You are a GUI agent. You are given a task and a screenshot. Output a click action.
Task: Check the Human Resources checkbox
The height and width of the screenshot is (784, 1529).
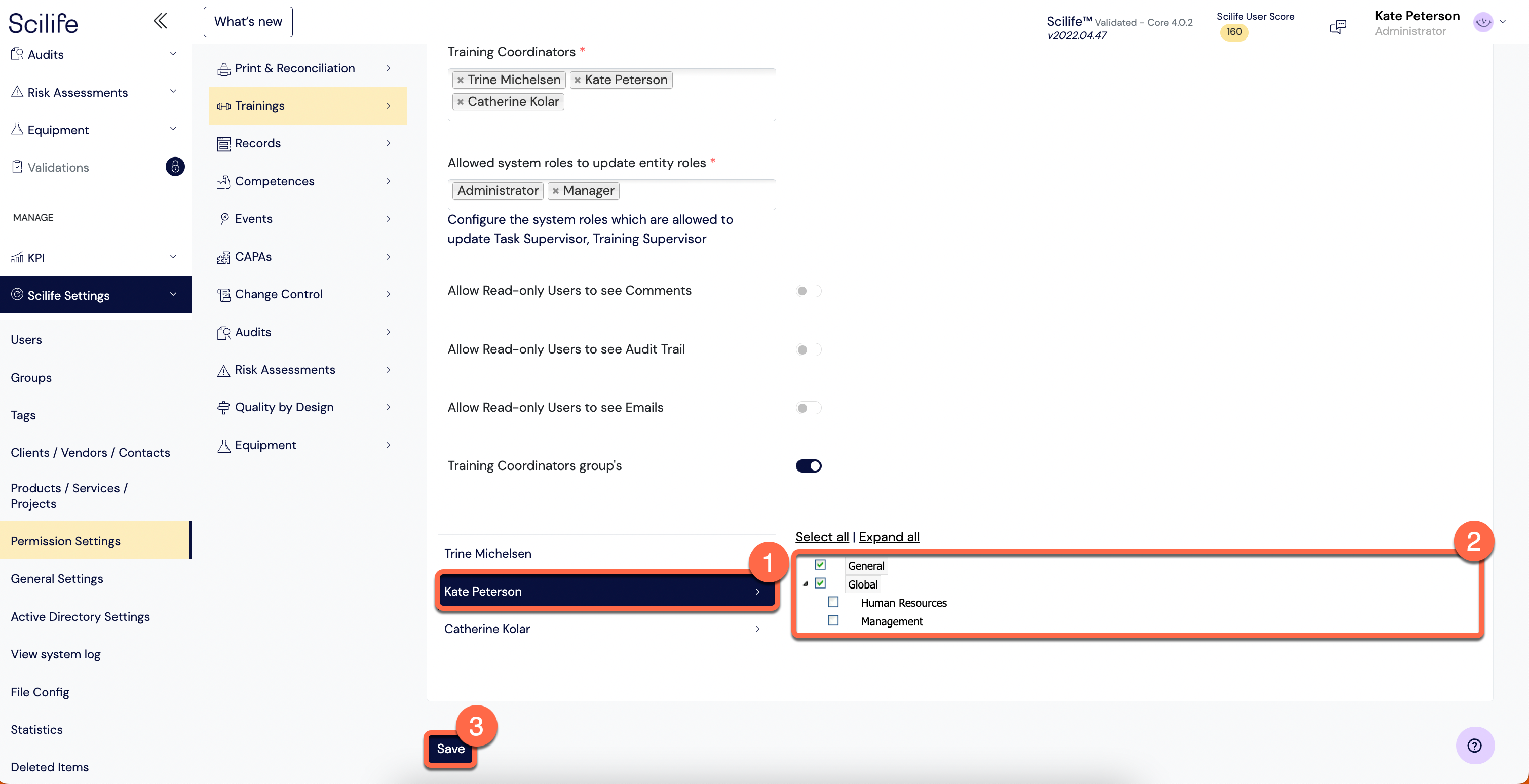[833, 602]
